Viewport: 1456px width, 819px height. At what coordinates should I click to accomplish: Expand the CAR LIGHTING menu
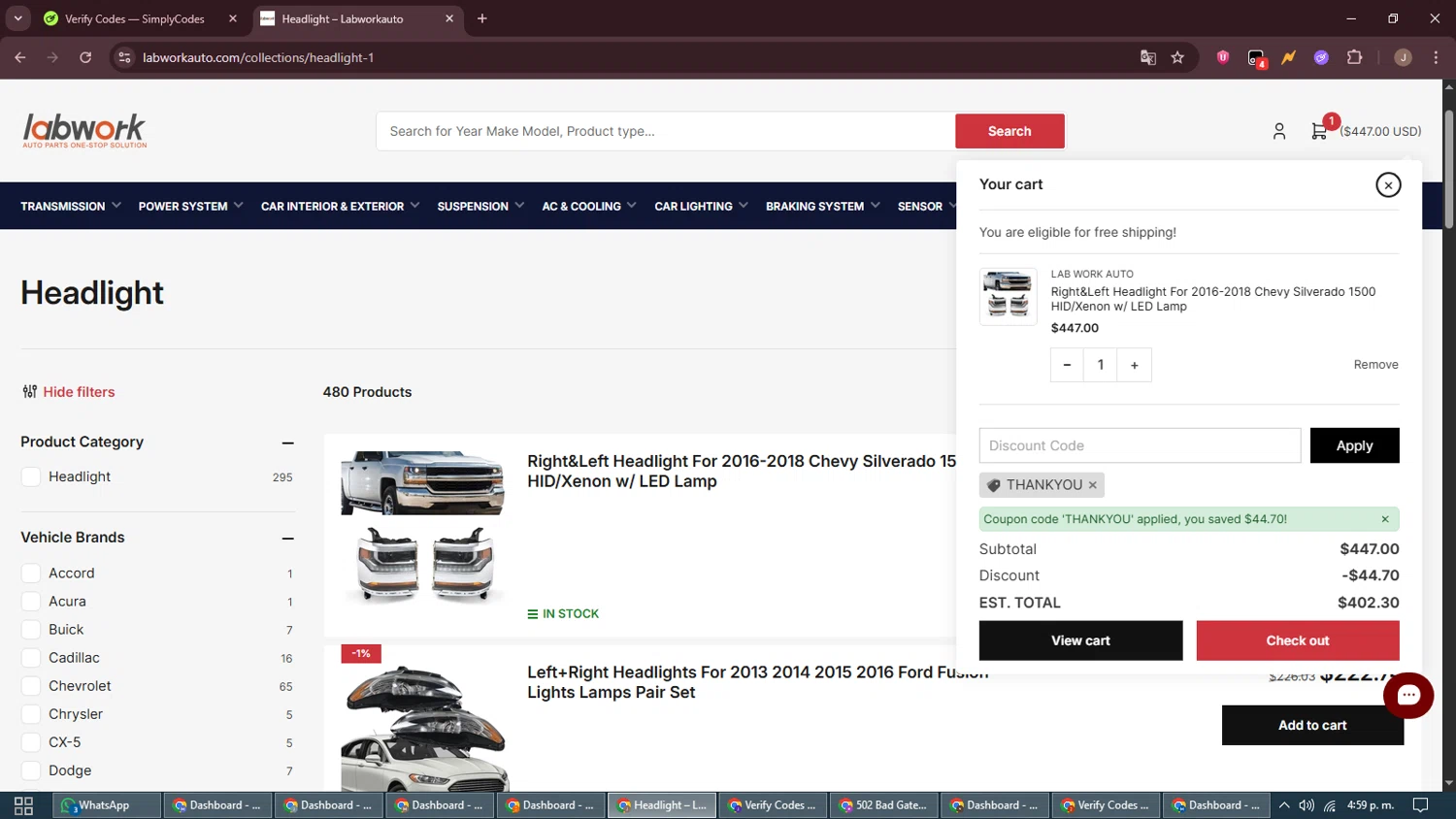click(701, 206)
